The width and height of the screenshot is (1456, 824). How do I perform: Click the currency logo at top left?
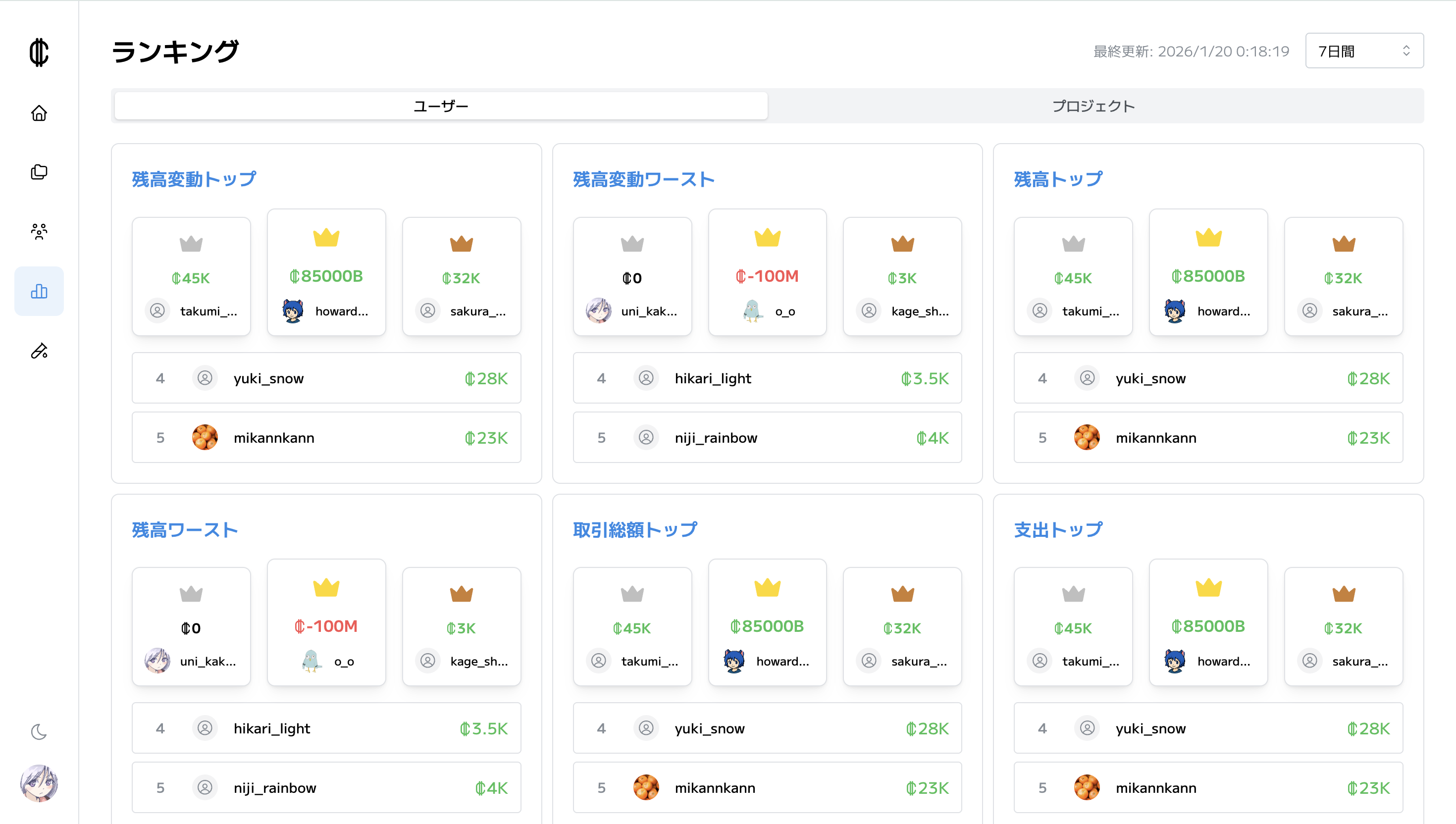39,52
